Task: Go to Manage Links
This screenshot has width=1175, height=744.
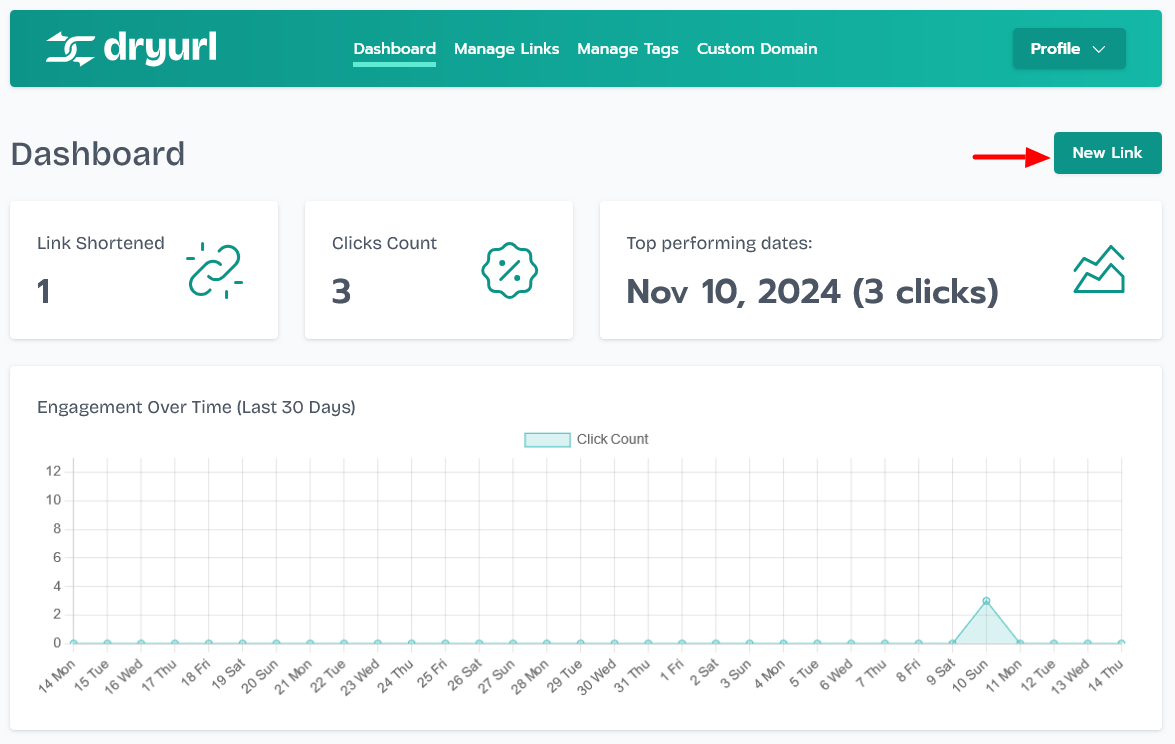Action: [x=507, y=49]
